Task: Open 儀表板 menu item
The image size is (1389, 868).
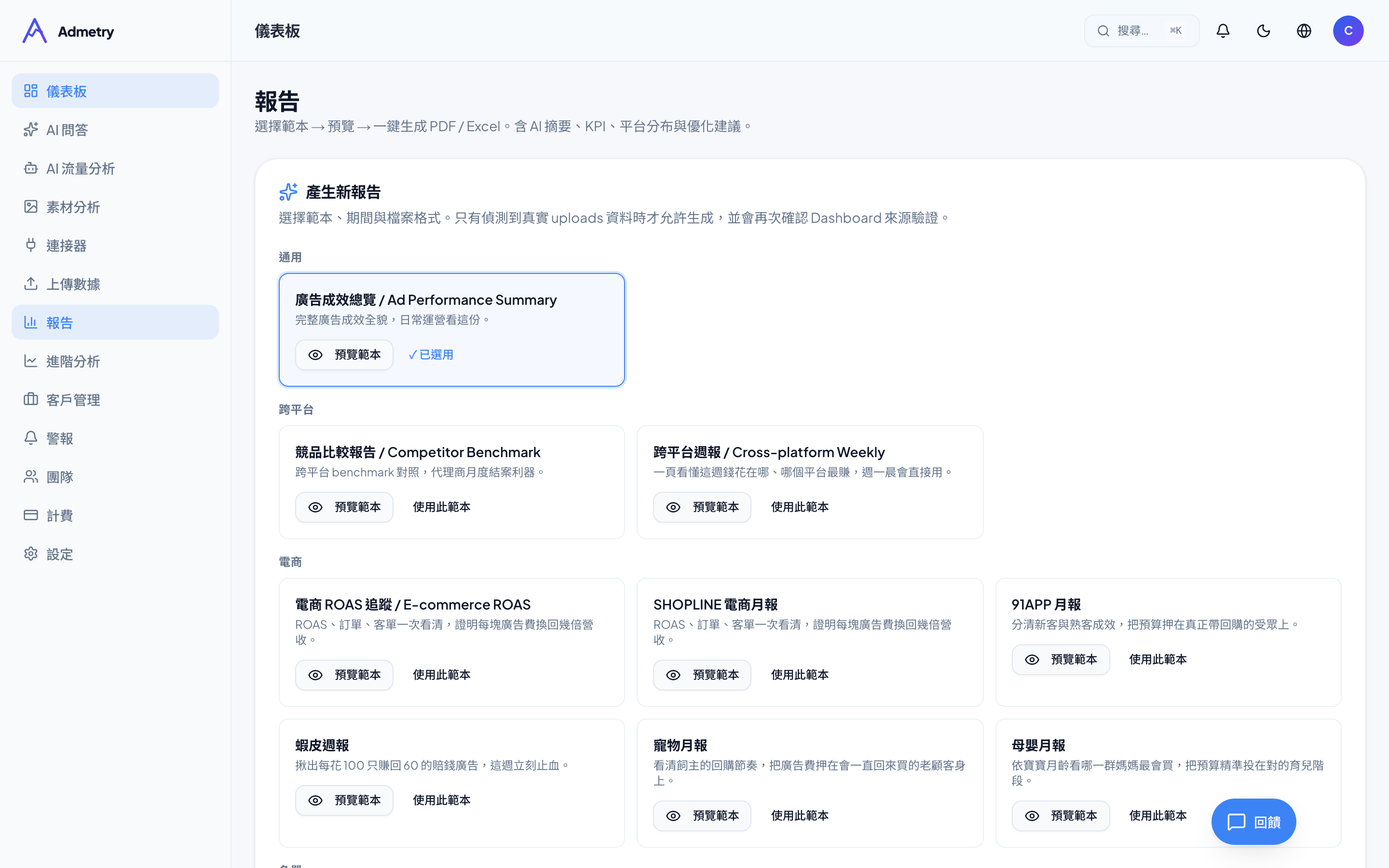Action: [x=115, y=91]
